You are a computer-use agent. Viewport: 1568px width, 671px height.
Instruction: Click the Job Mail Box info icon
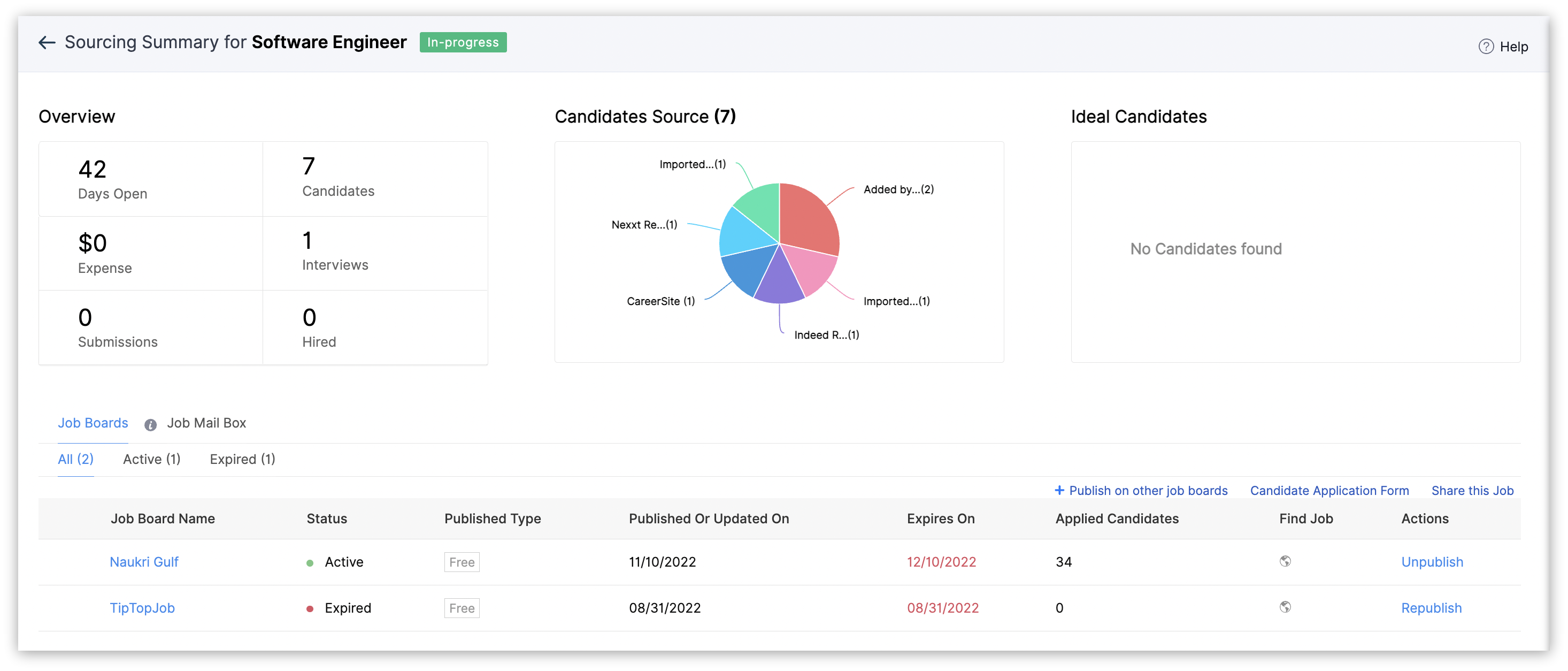[x=150, y=424]
